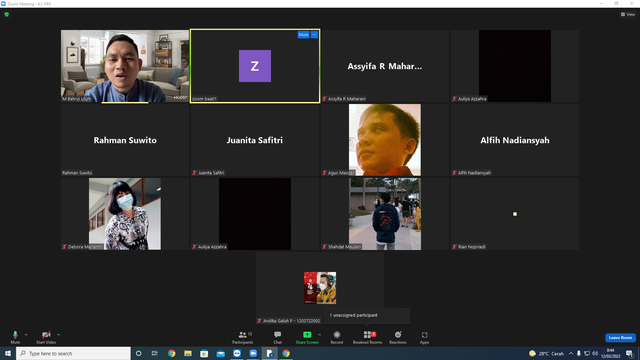Select the Debora Marianthi video tile

[125, 213]
